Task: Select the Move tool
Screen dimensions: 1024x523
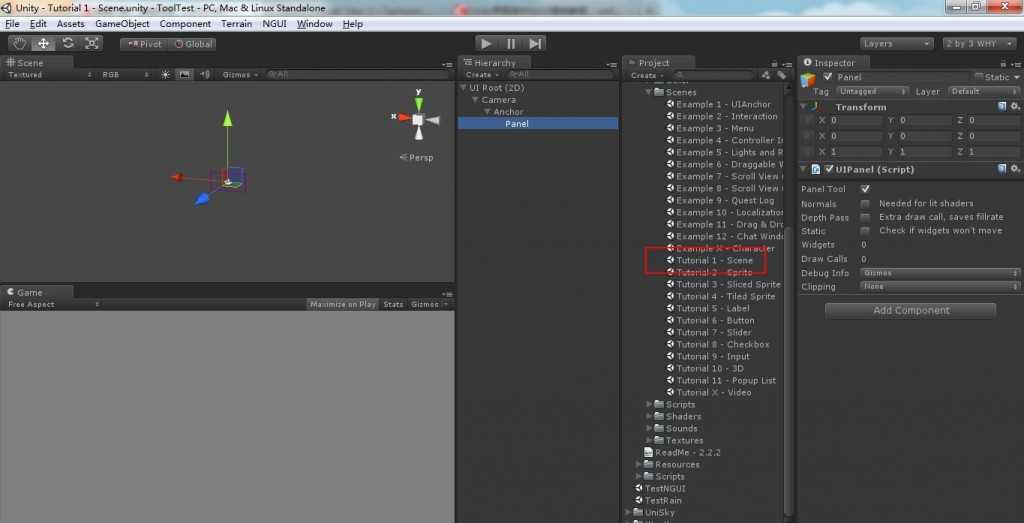Action: tap(44, 44)
